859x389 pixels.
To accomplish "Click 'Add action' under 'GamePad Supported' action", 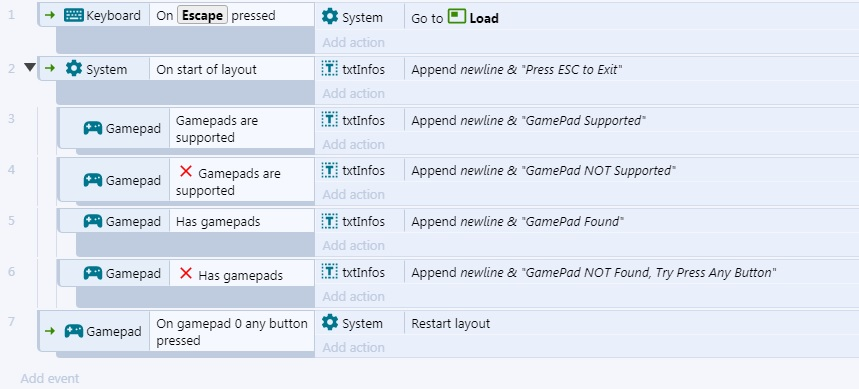I will 353,144.
